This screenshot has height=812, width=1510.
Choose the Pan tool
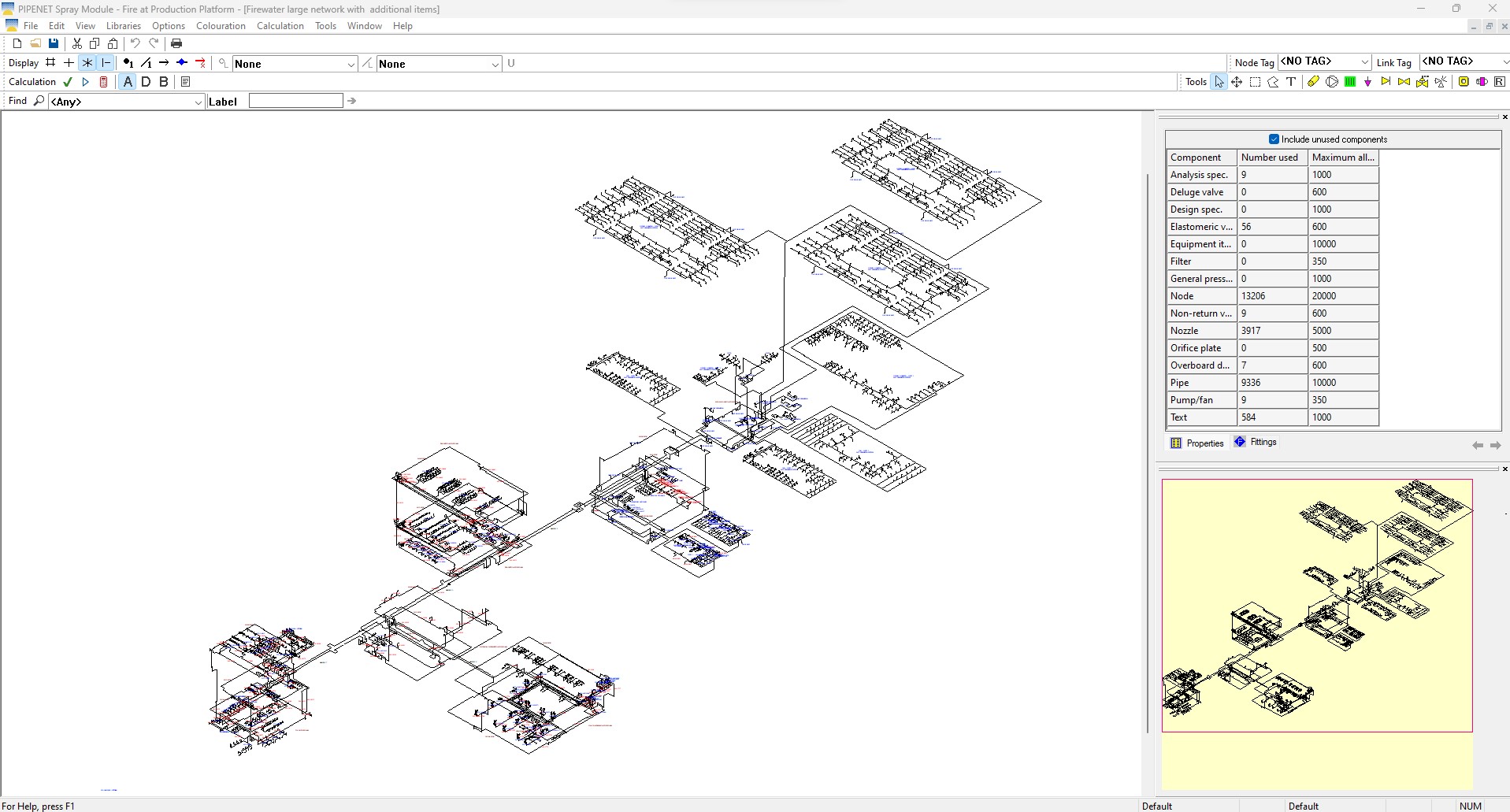1237,82
